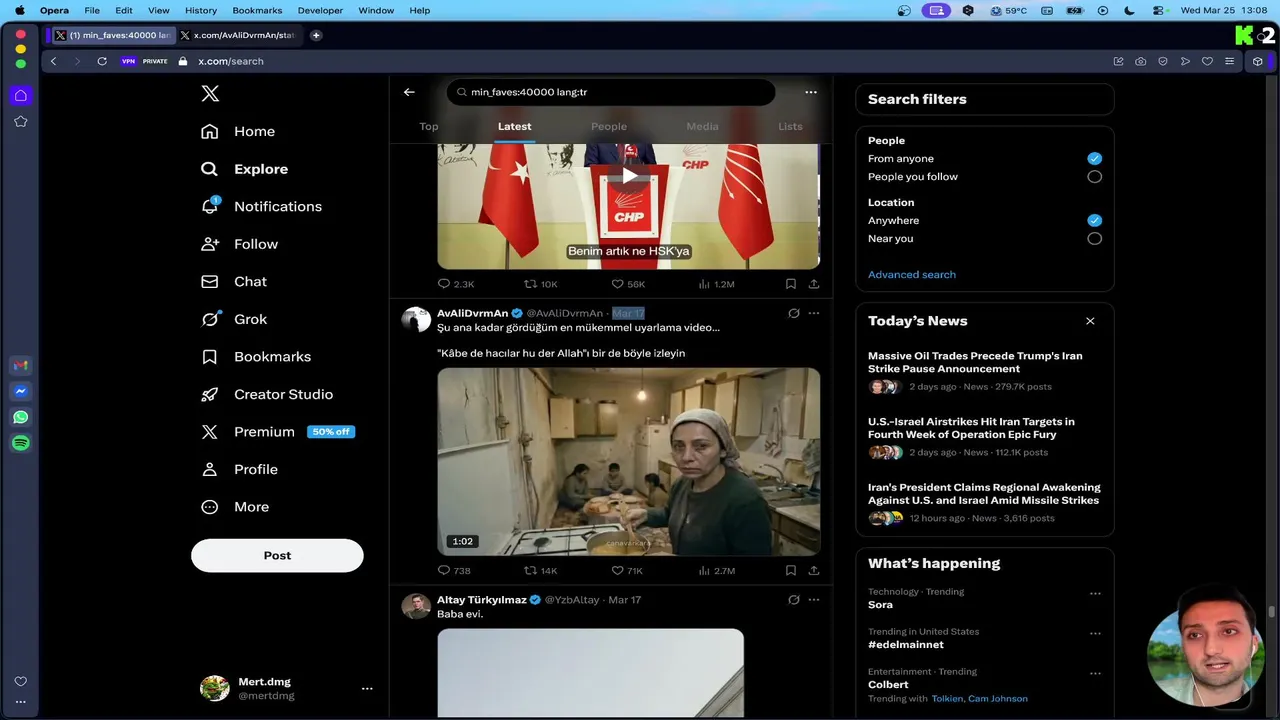Reload page in Opera toolbar
Screen dimensions: 1280x720
tap(102, 61)
